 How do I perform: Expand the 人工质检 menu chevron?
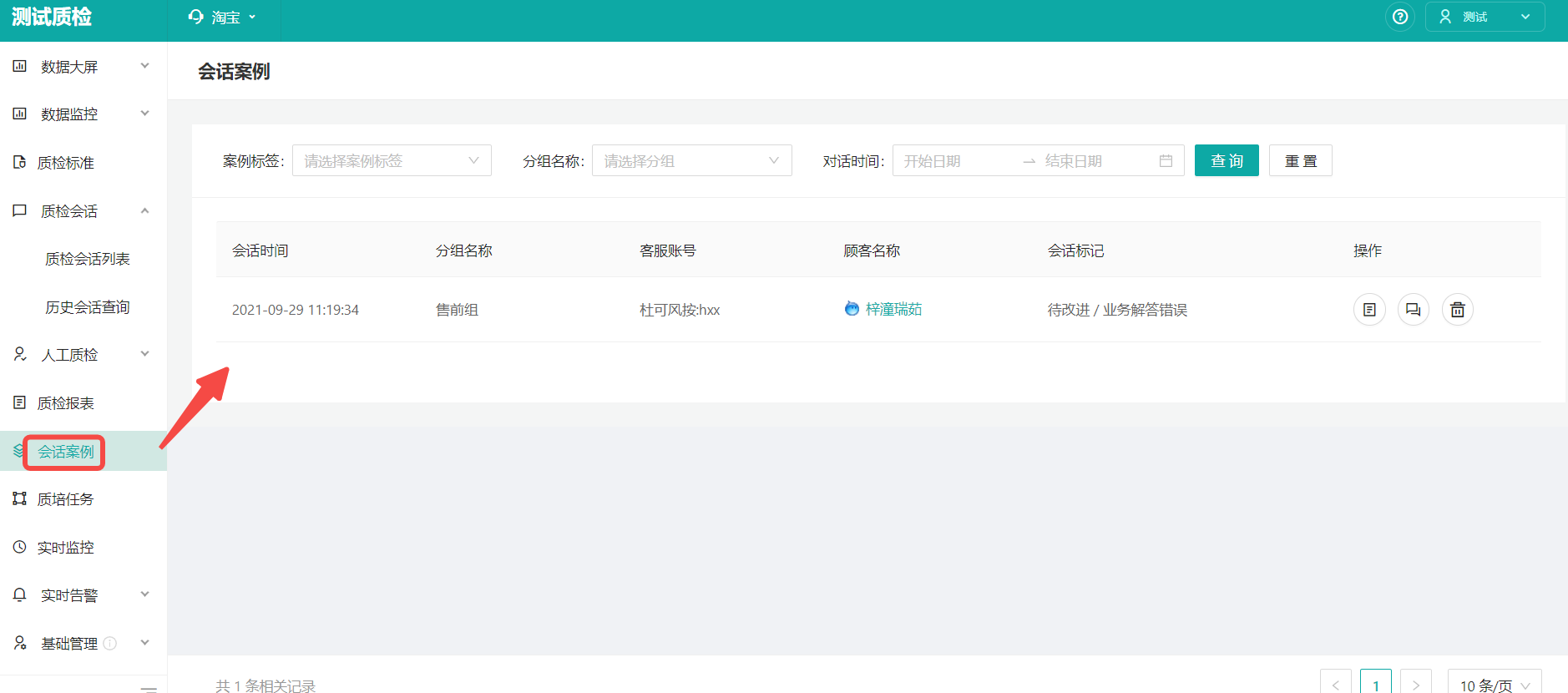[x=145, y=354]
